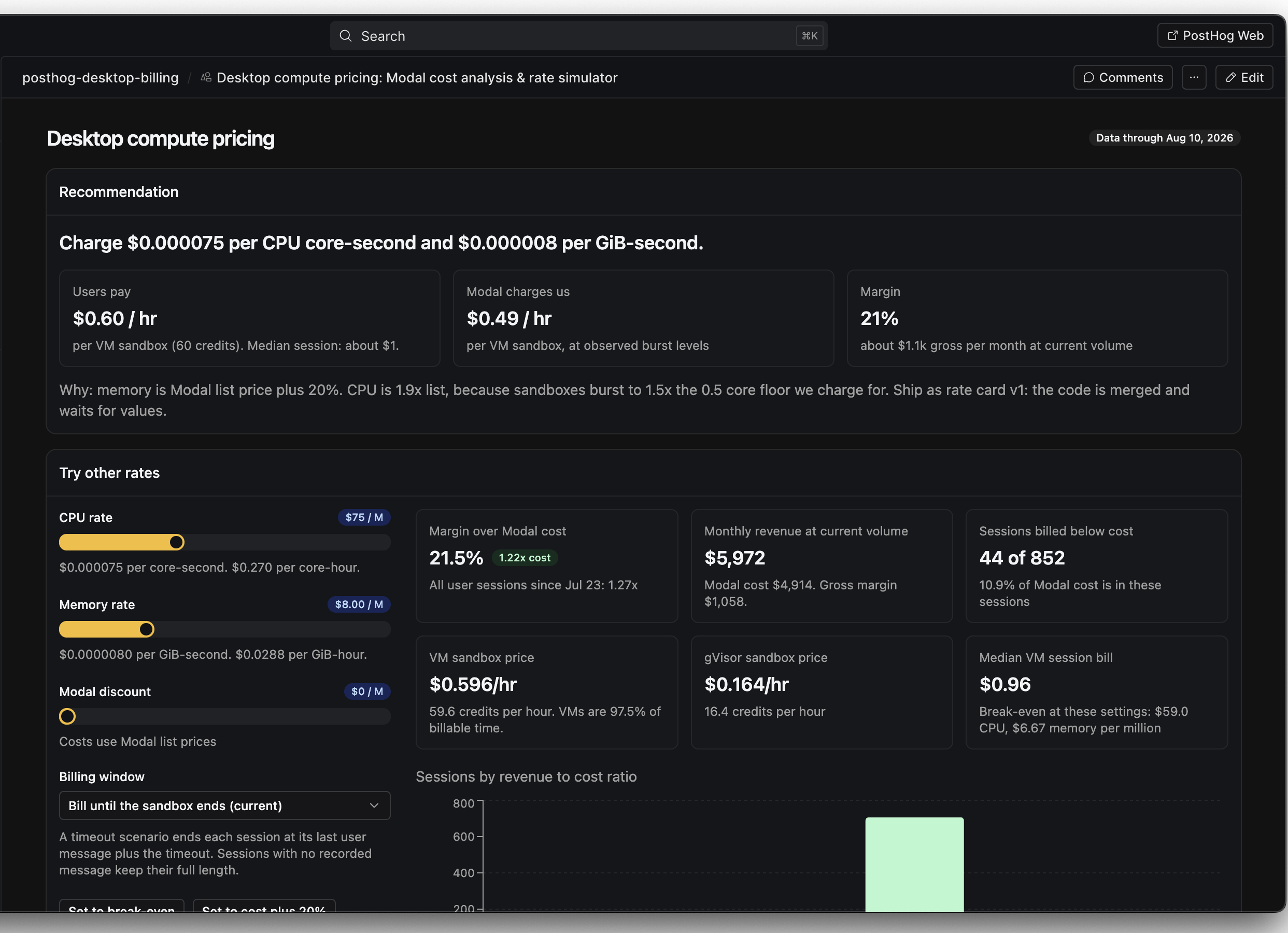Click the 1.22x cost badge
Screen dimensions: 1288x933
525,558
